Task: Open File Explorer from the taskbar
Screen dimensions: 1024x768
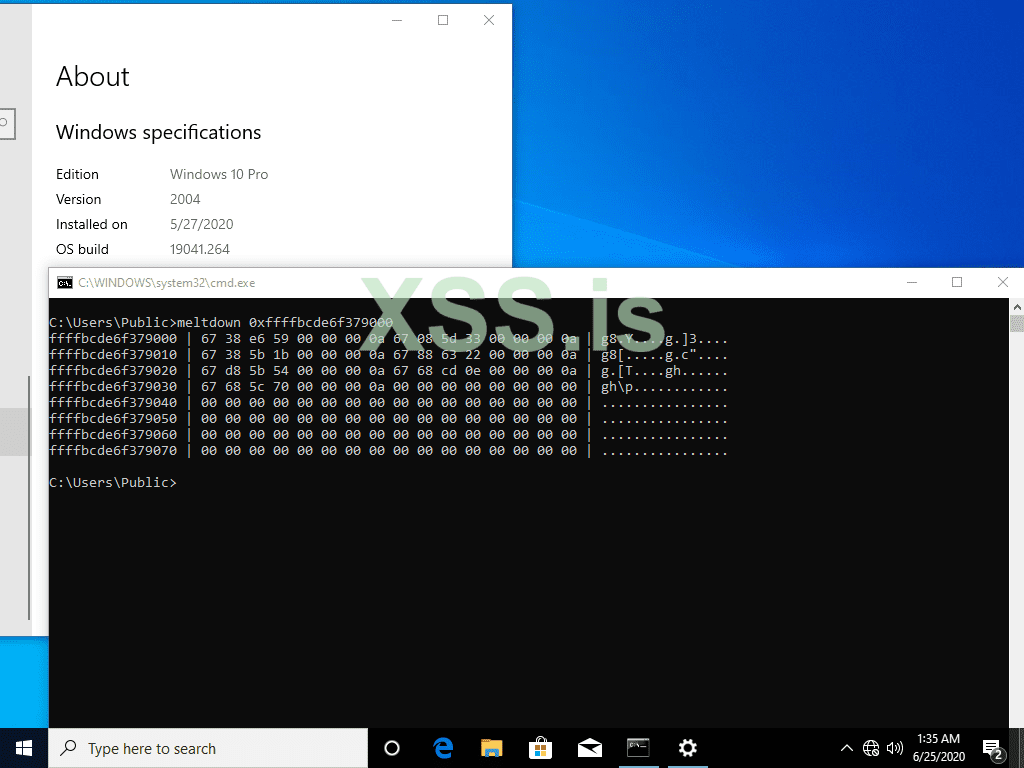Action: click(491, 748)
